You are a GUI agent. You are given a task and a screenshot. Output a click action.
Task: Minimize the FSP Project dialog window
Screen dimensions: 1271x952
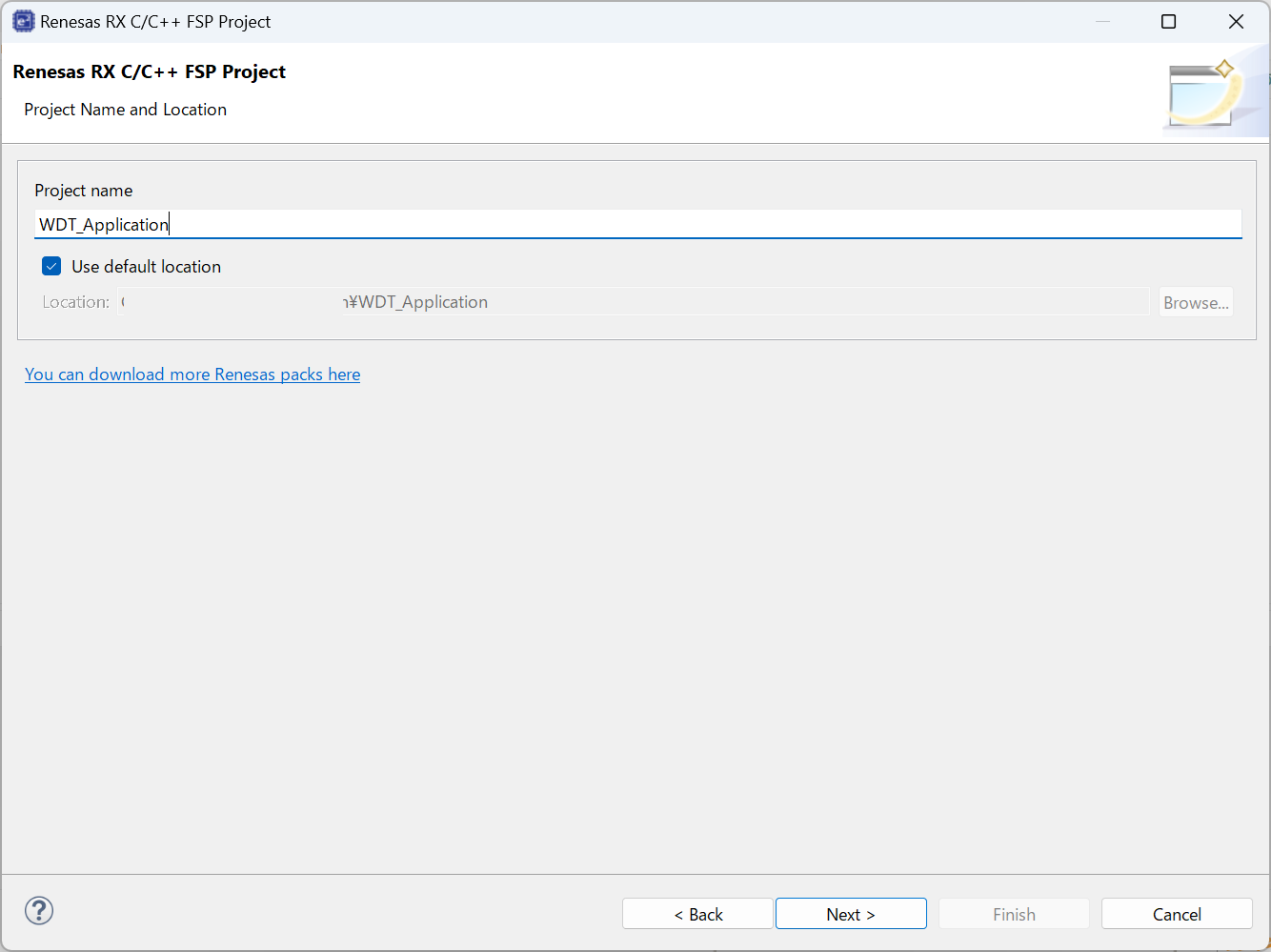click(1103, 21)
